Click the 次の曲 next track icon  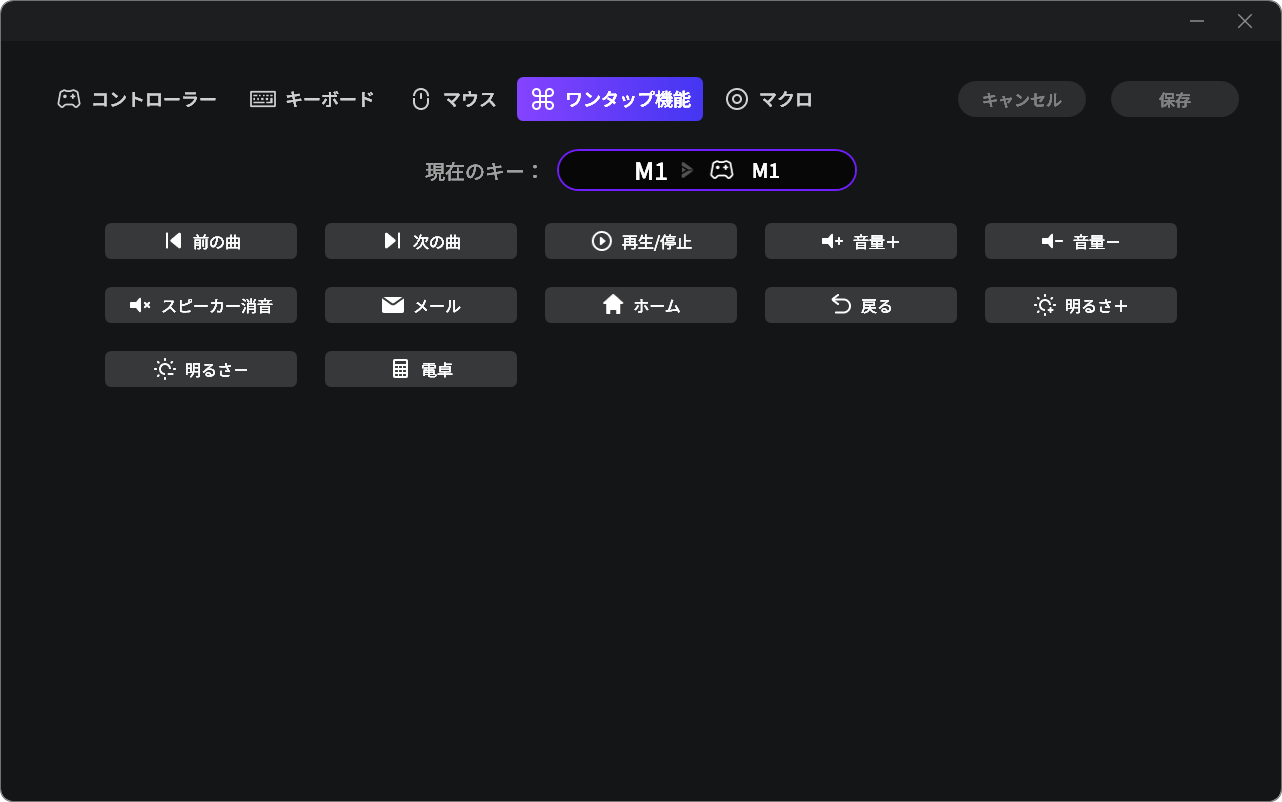[392, 241]
